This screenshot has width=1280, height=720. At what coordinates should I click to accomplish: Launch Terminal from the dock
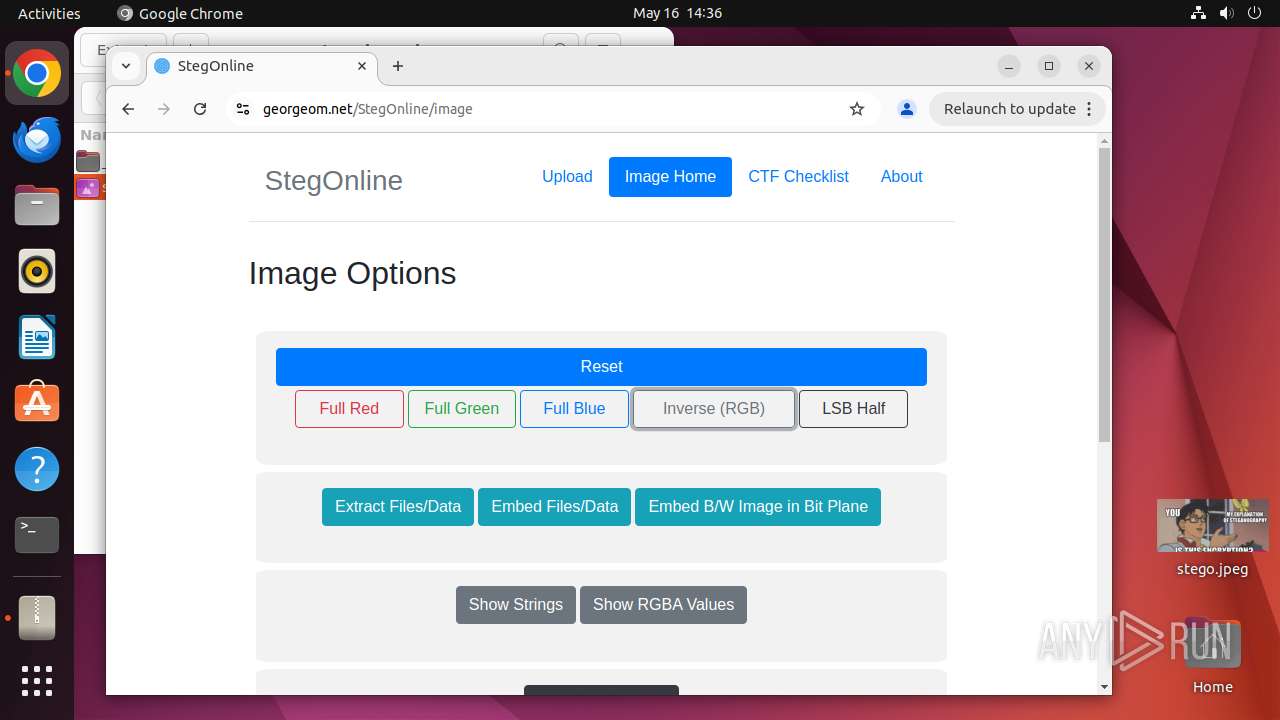coord(37,535)
